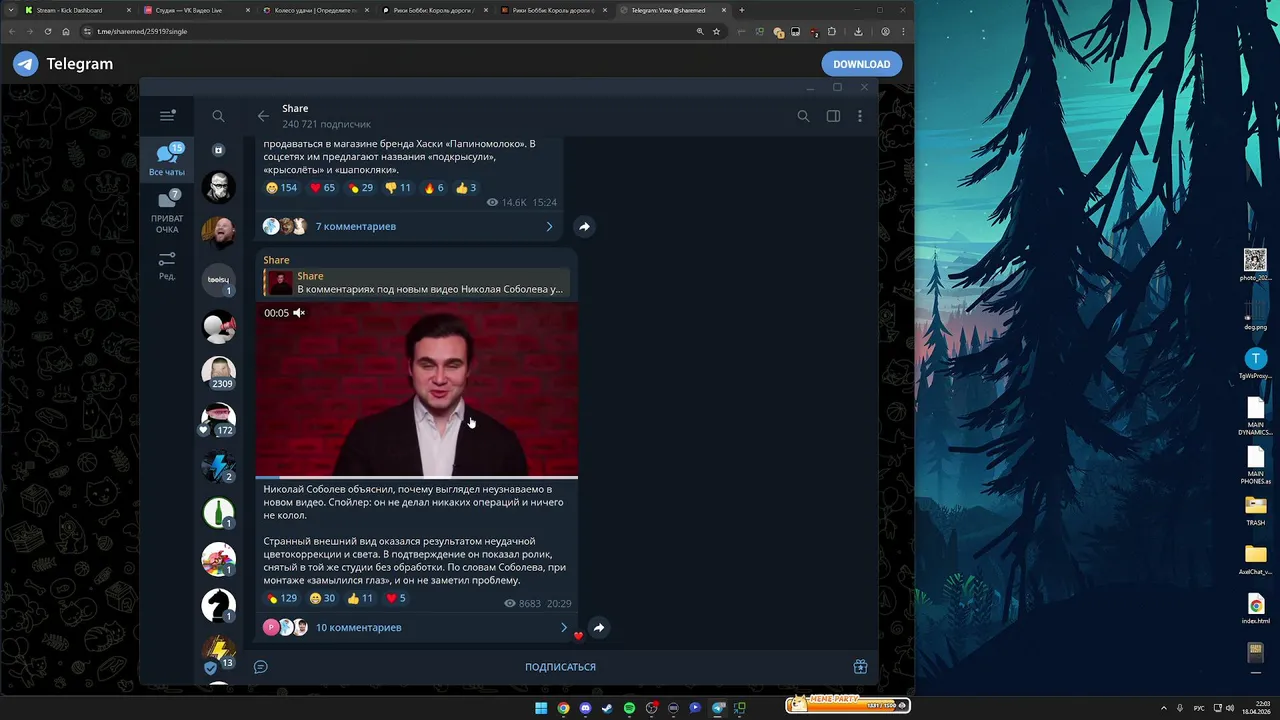Click the grinning reaction with 30
This screenshot has width=1280, height=720.
(322, 598)
